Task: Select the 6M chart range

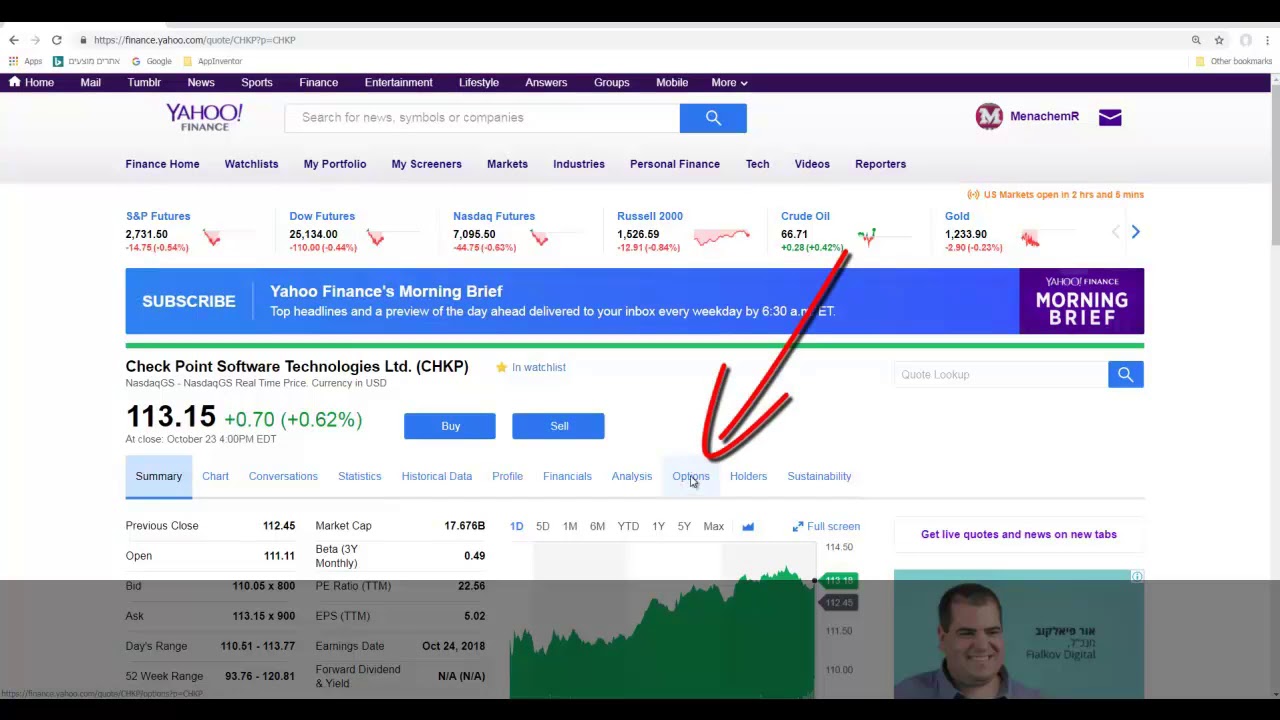Action: pos(597,526)
